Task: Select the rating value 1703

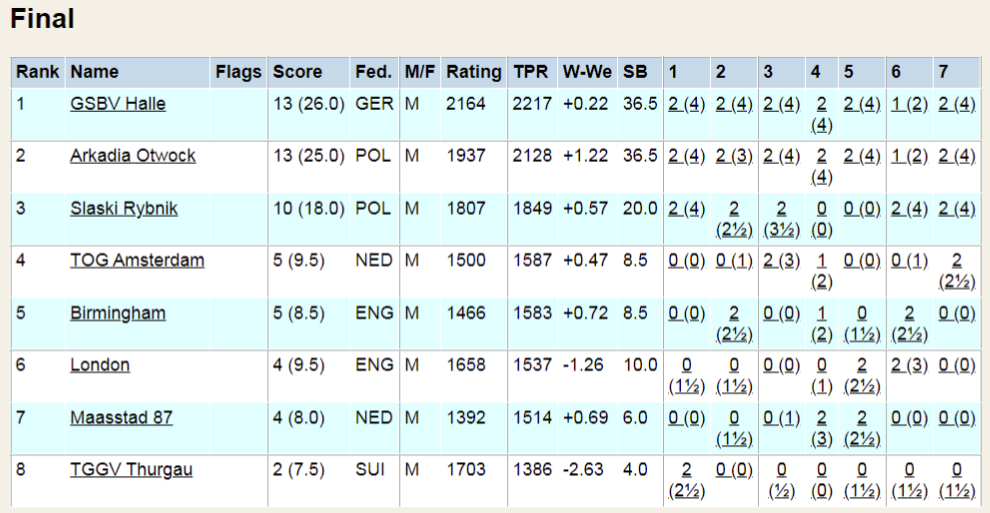Action: point(466,470)
